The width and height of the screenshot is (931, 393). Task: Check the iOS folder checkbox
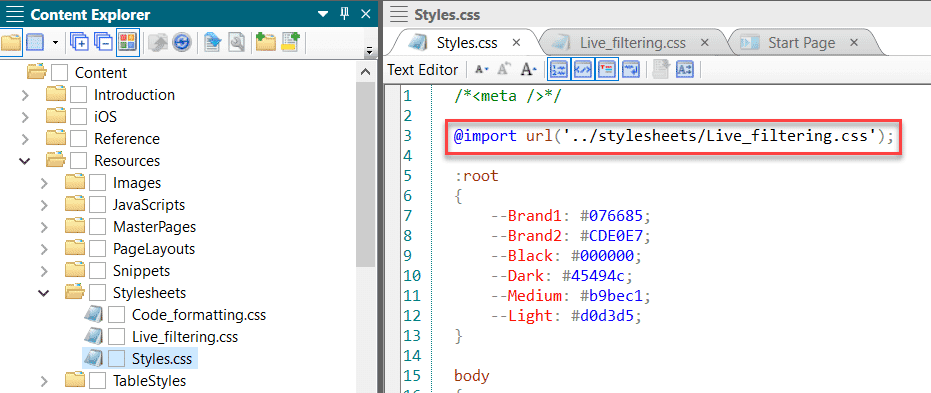coord(78,117)
